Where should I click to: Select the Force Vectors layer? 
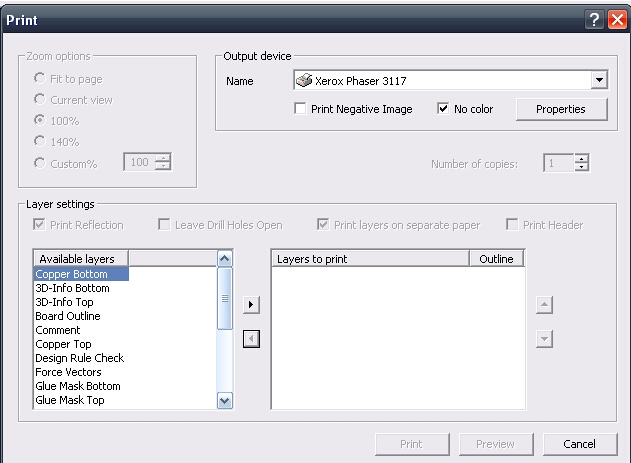point(68,372)
